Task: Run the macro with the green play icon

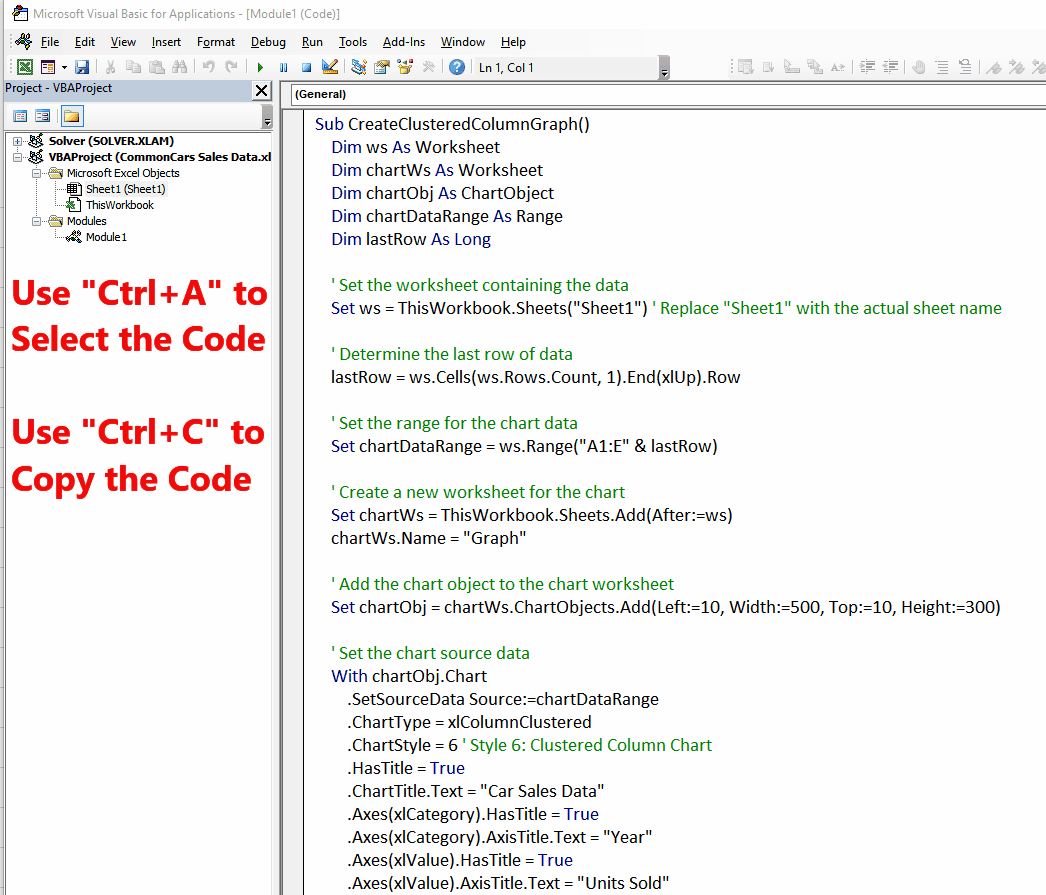Action: [x=260, y=67]
